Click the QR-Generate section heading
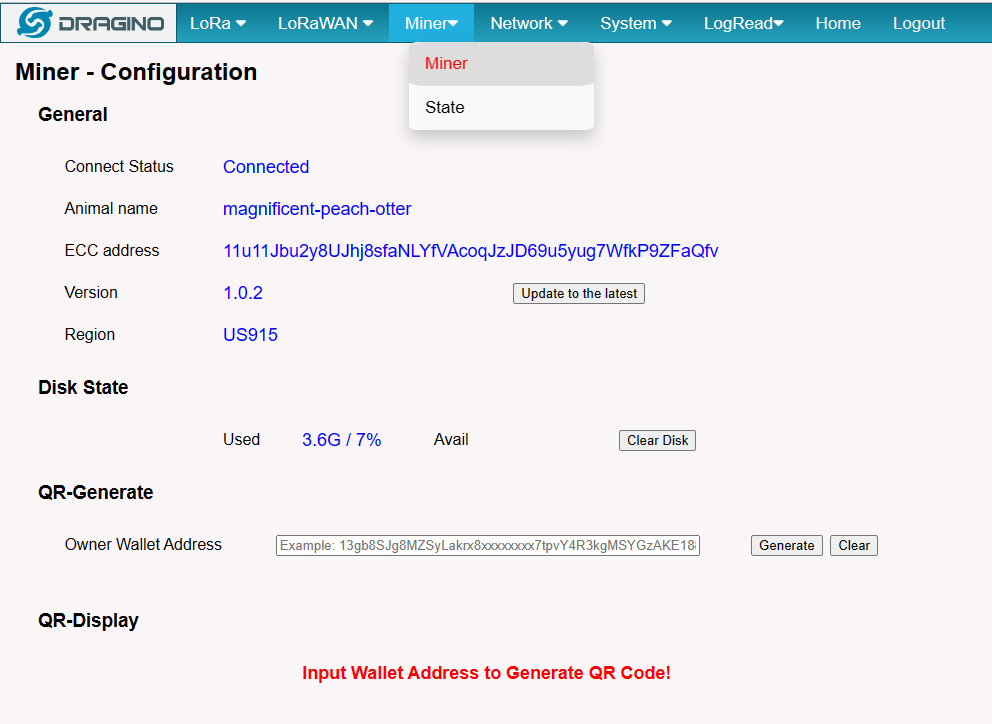The width and height of the screenshot is (992, 724). pos(96,492)
